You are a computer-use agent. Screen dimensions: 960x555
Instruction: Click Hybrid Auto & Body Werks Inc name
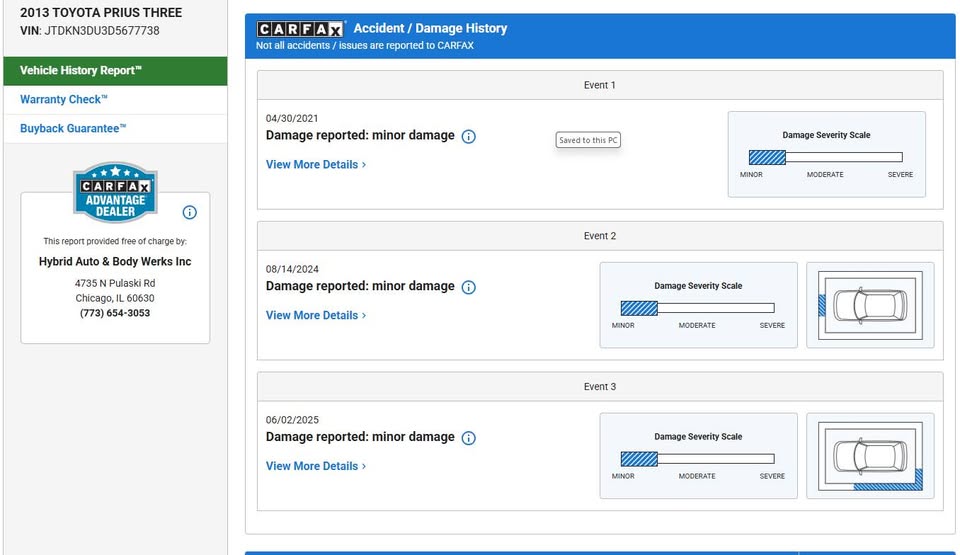click(115, 262)
